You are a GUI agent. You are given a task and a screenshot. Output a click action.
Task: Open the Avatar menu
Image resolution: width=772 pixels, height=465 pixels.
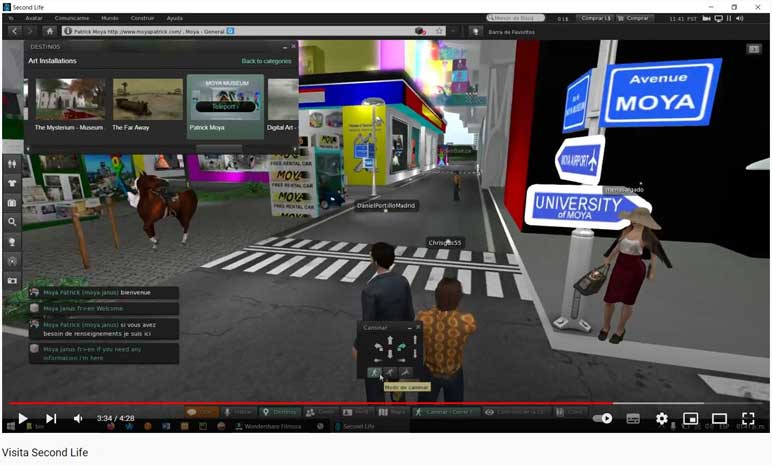[34, 18]
